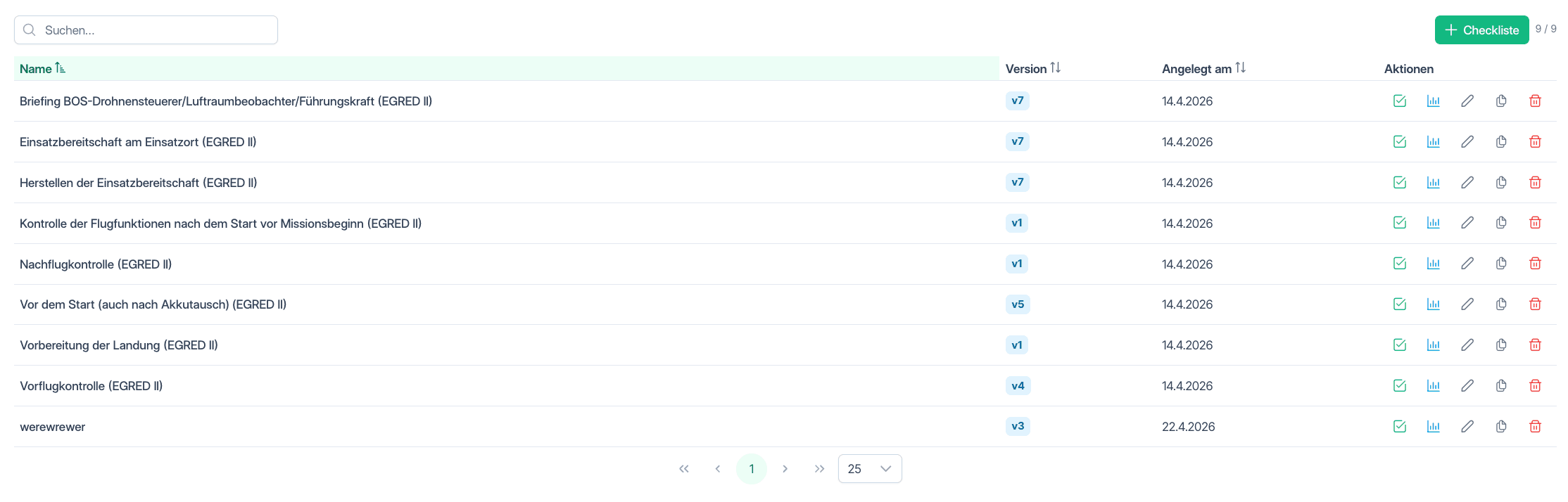Click version badge v5 of Vor dem Start
The height and width of the screenshot is (502, 1568).
(x=1018, y=304)
